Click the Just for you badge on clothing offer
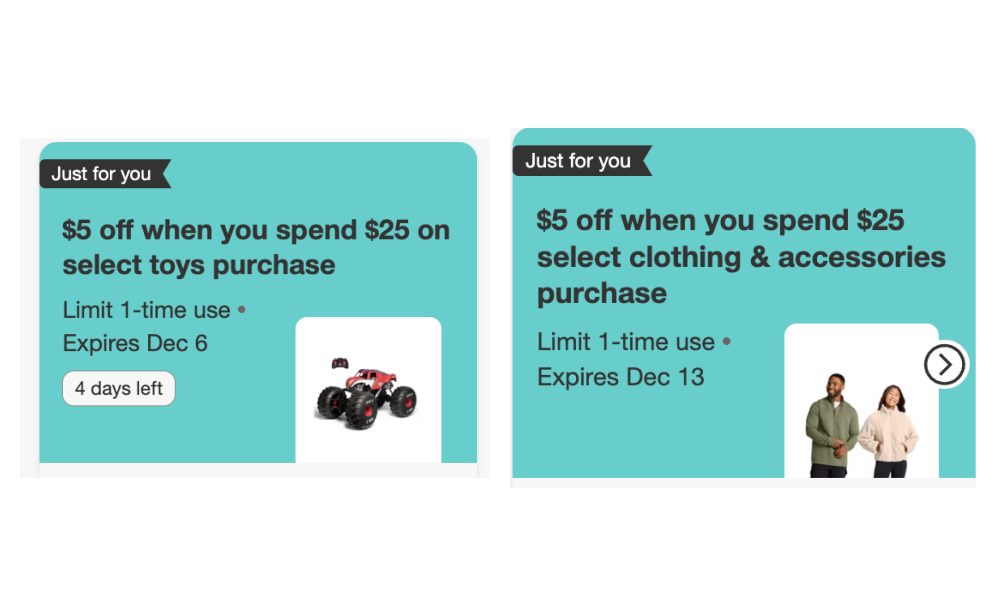This screenshot has width=1000, height=615. point(579,161)
